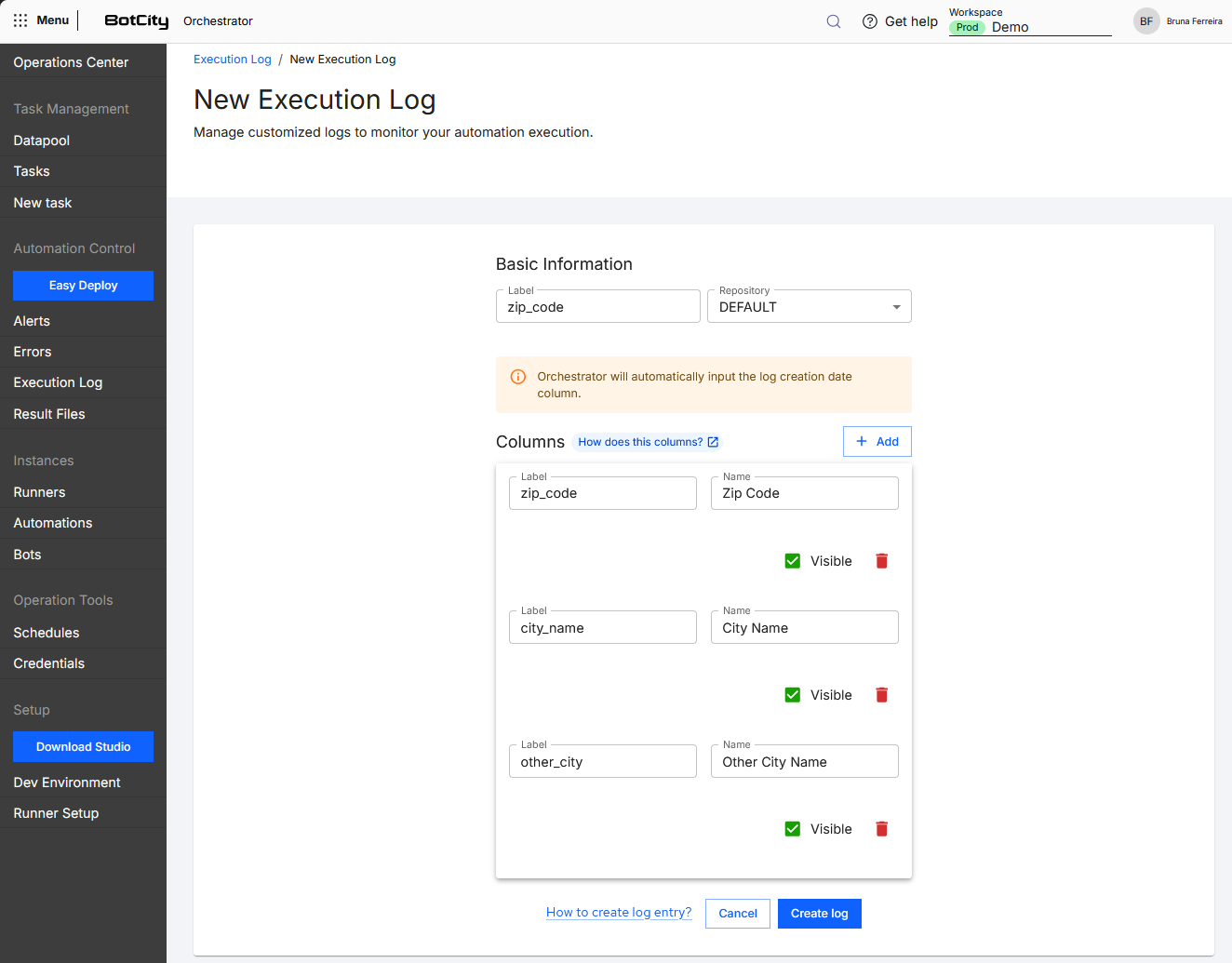This screenshot has width=1232, height=963.
Task: Click the Download Studio button
Action: click(x=83, y=747)
